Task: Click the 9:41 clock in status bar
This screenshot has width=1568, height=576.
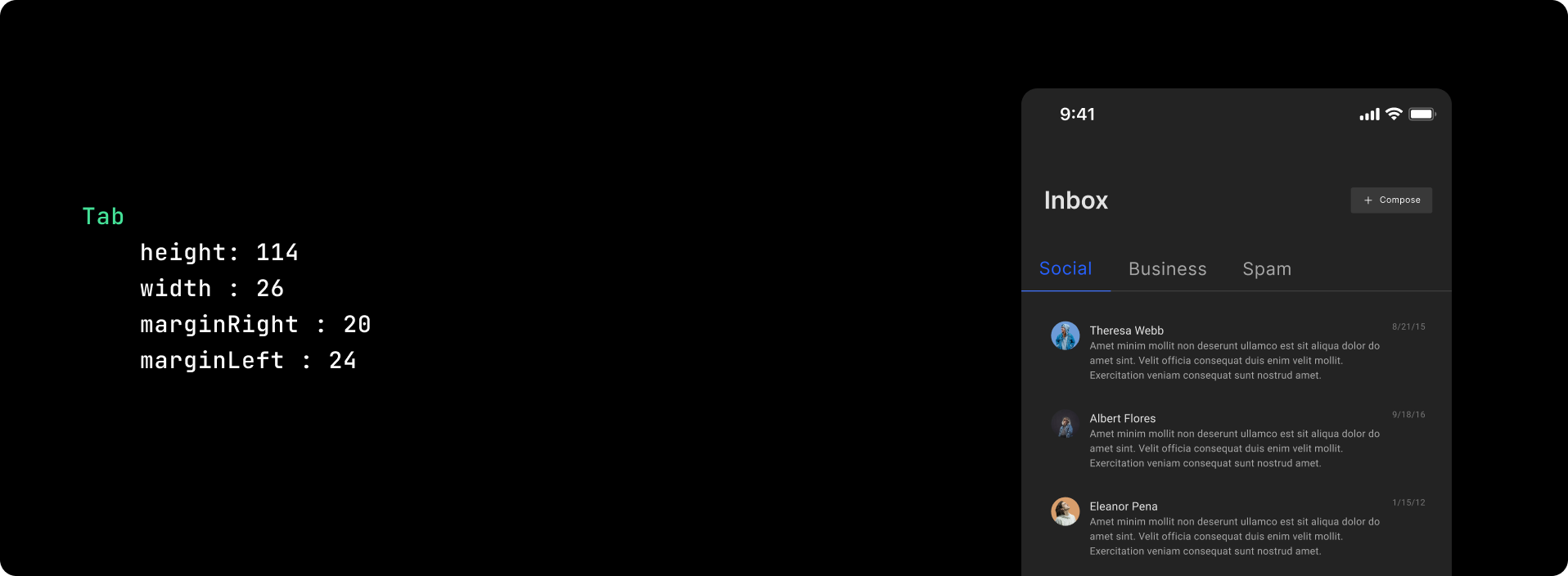Action: [1077, 115]
